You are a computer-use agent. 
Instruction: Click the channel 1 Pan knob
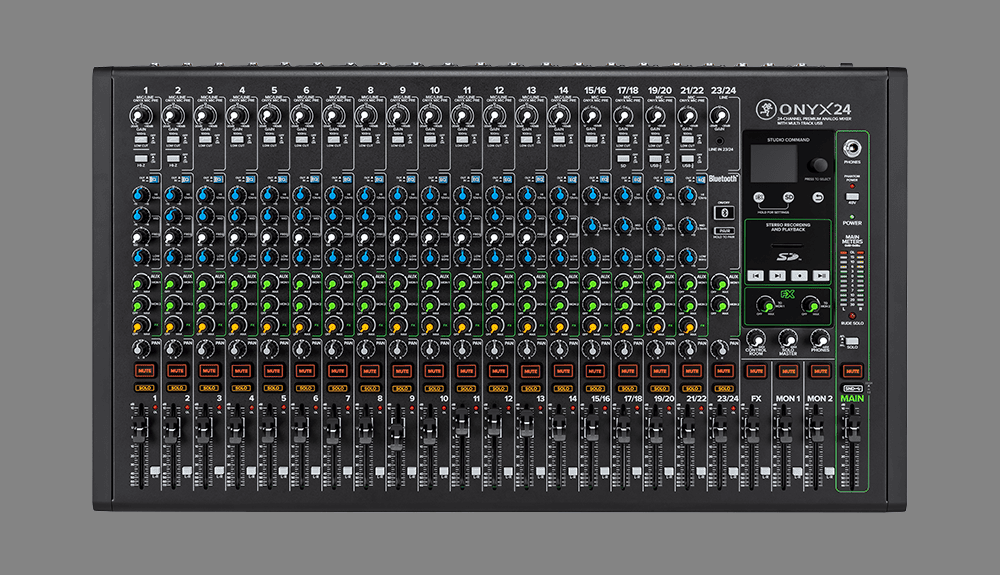tap(141, 349)
